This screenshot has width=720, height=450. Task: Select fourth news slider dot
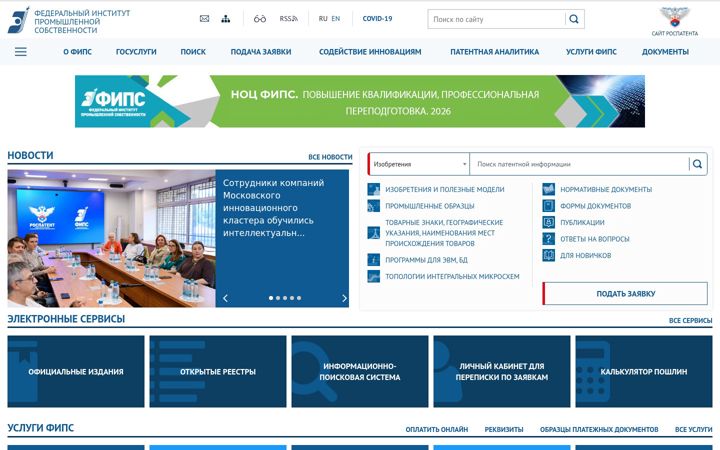point(292,298)
